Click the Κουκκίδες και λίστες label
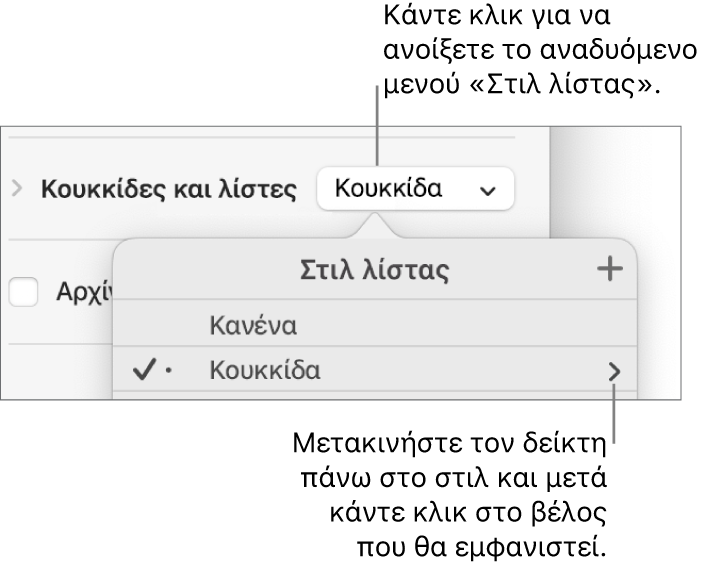The height and width of the screenshot is (575, 710). pos(169,190)
